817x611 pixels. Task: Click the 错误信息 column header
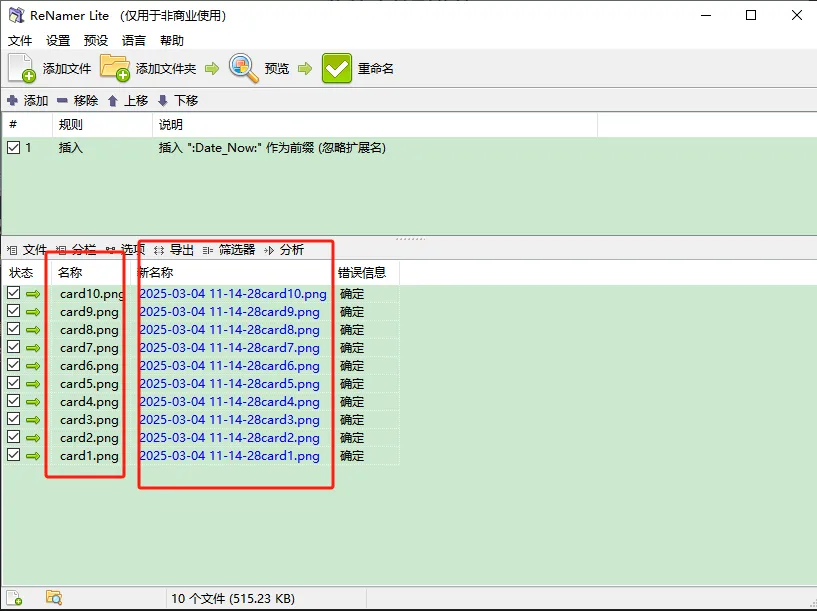[362, 272]
